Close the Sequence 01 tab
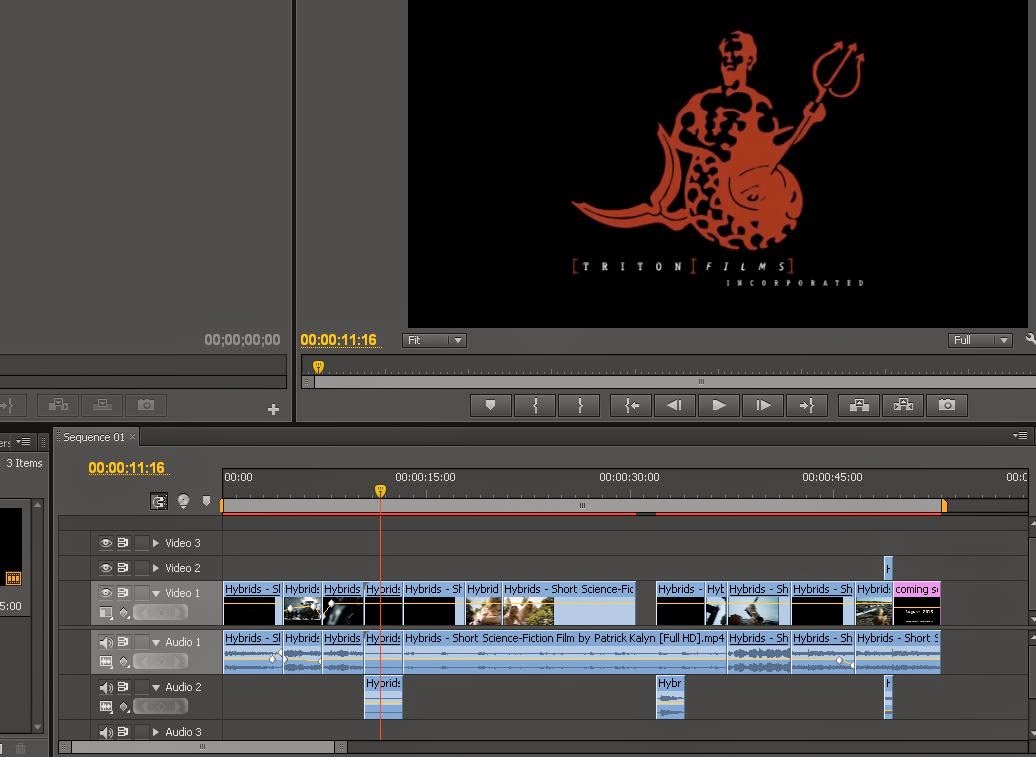 coord(132,437)
